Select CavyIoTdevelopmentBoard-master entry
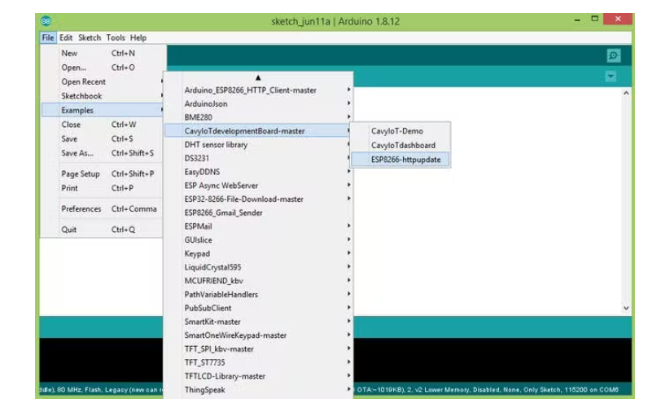652x415 pixels. (x=259, y=131)
